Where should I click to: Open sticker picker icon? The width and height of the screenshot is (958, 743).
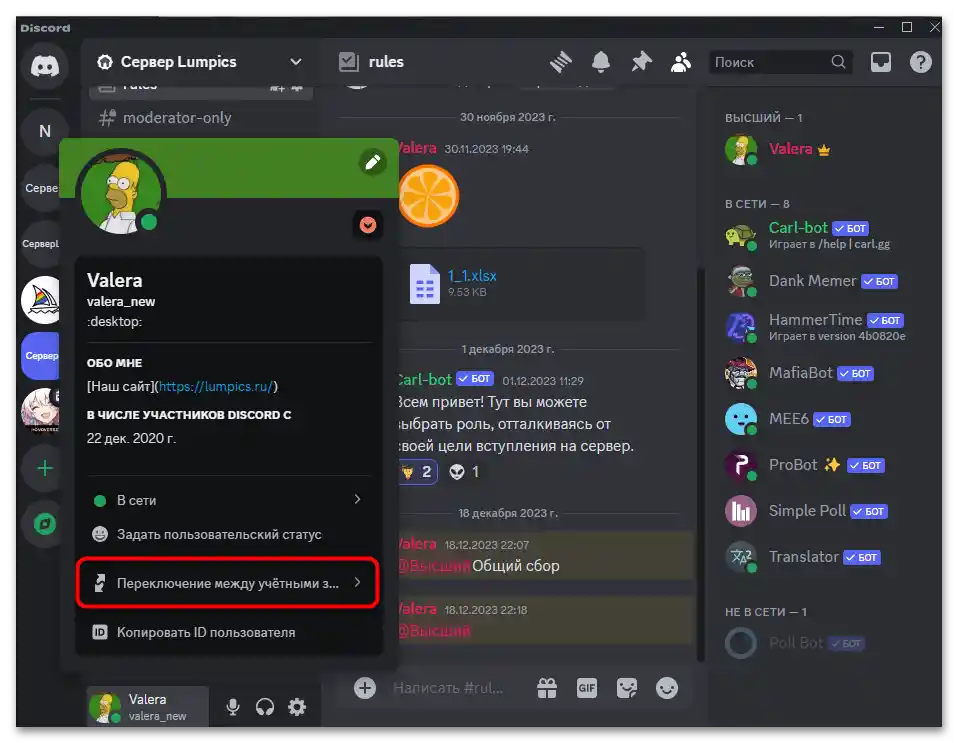coord(627,689)
